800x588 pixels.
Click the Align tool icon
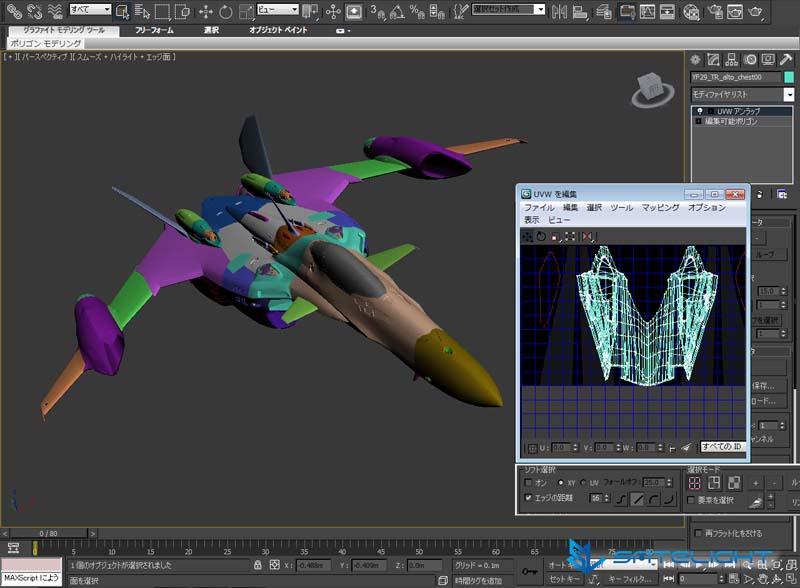pyautogui.click(x=580, y=11)
